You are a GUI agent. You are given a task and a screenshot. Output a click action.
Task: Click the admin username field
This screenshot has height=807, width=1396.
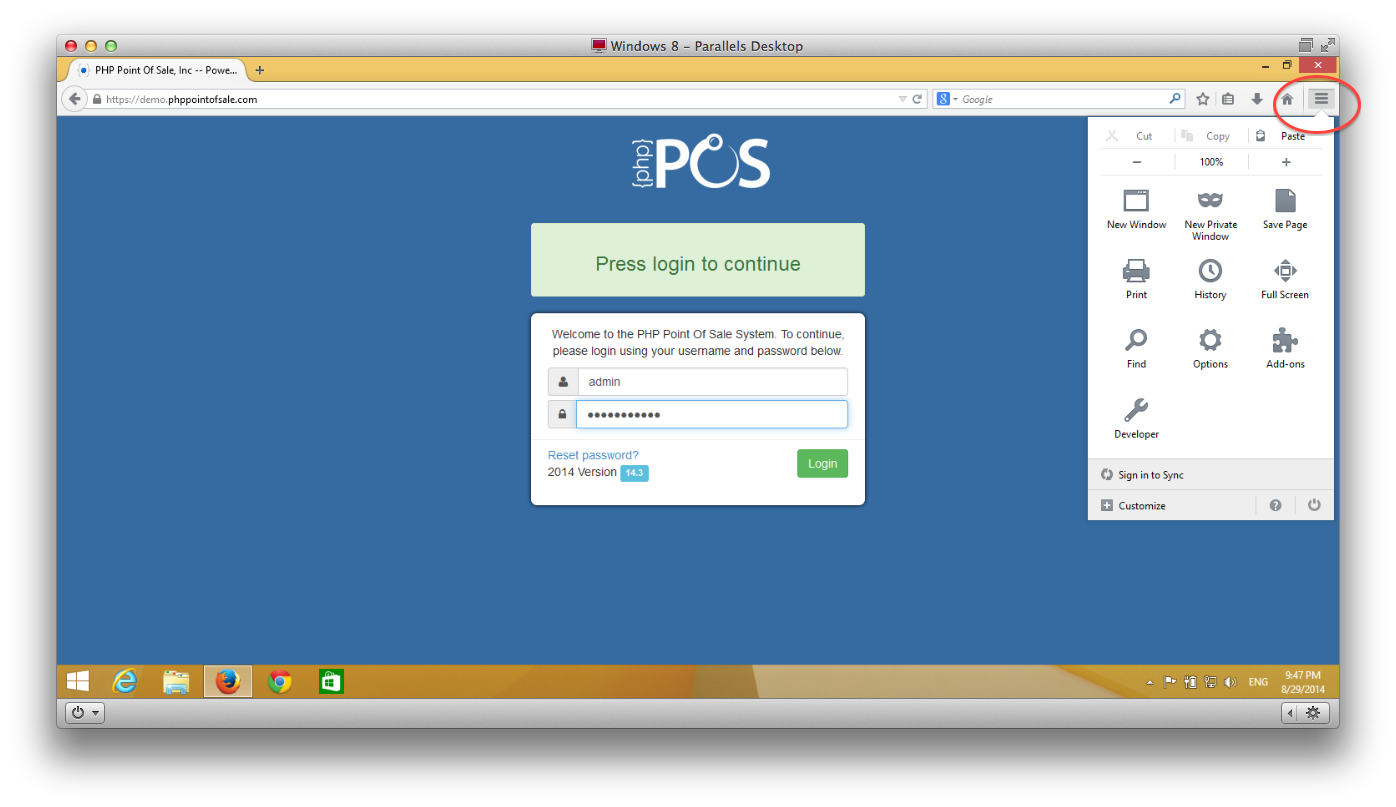click(x=712, y=382)
